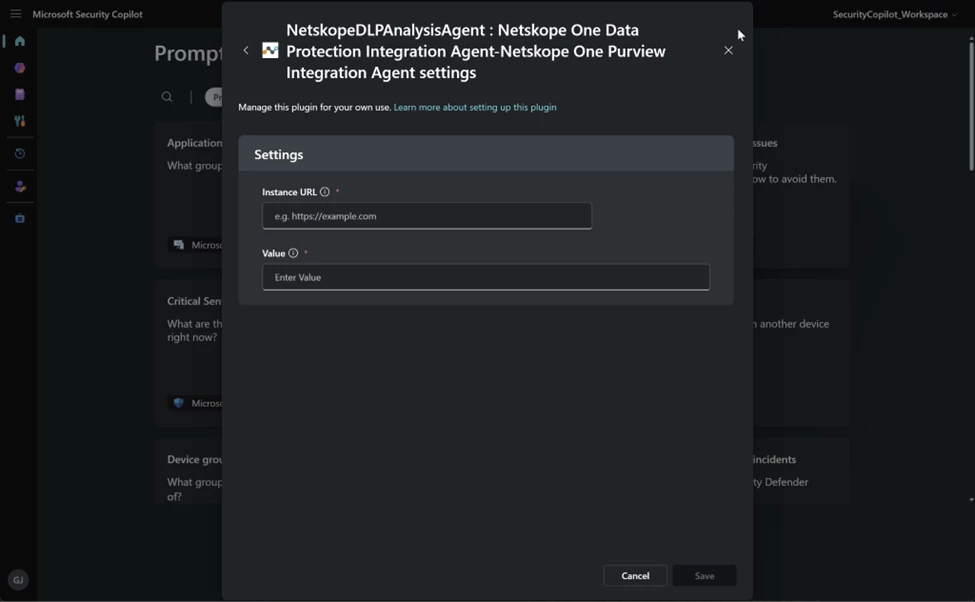Screen dimensions: 975x602
Task: Go back with the dialog back arrow
Action: (246, 50)
